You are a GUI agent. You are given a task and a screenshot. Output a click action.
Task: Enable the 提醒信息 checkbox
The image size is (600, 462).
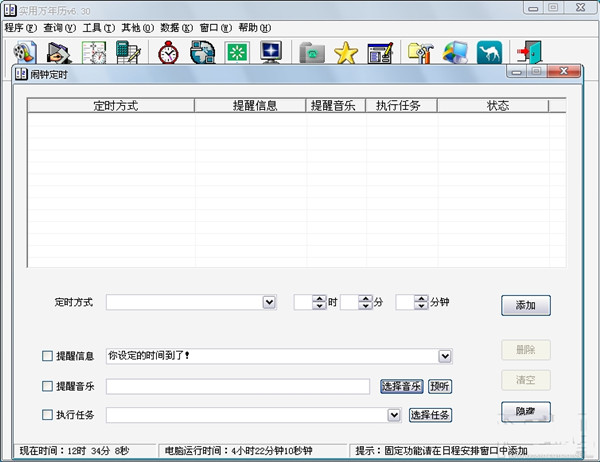click(47, 356)
